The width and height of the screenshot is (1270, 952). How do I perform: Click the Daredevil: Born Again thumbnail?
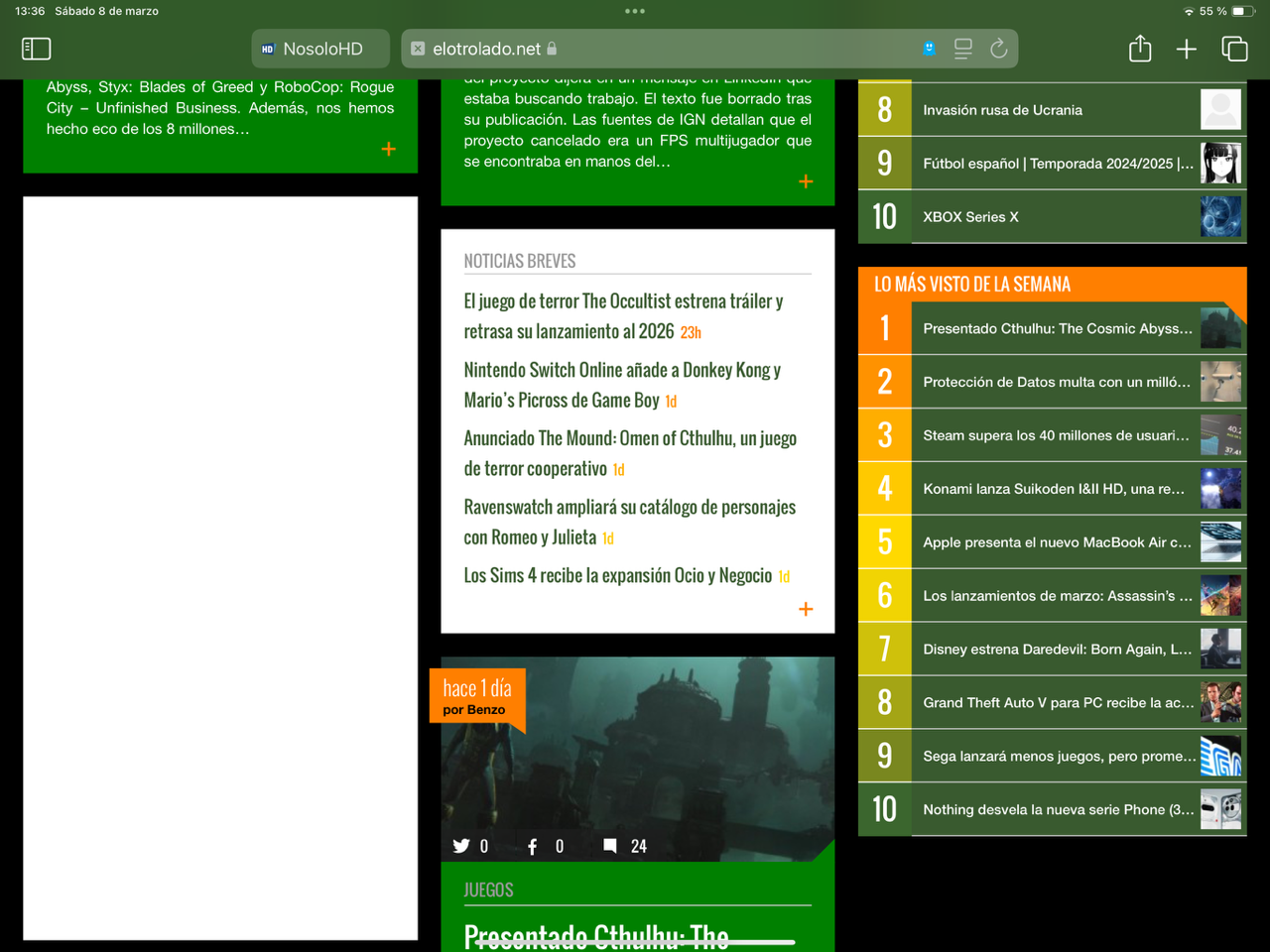coord(1220,649)
